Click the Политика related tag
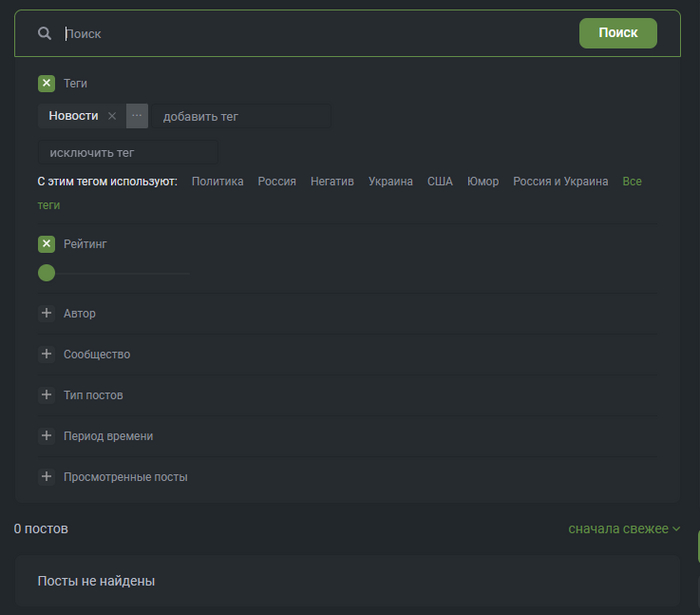 coord(217,181)
